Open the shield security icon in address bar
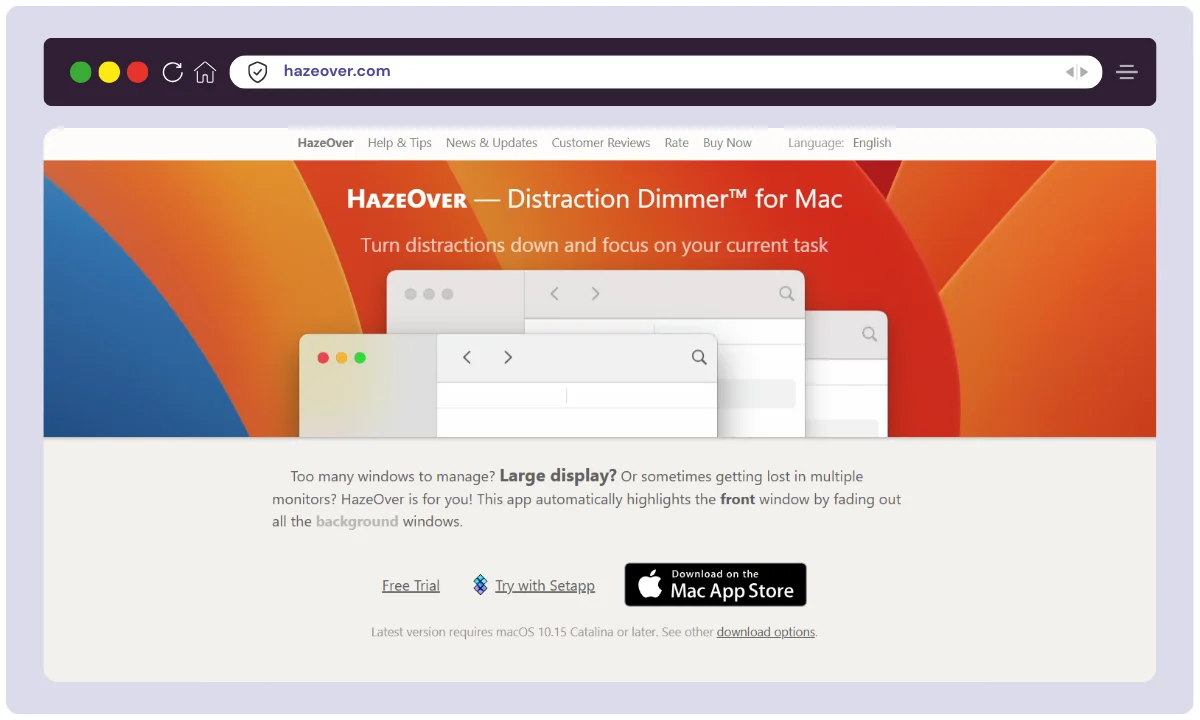 pyautogui.click(x=258, y=72)
